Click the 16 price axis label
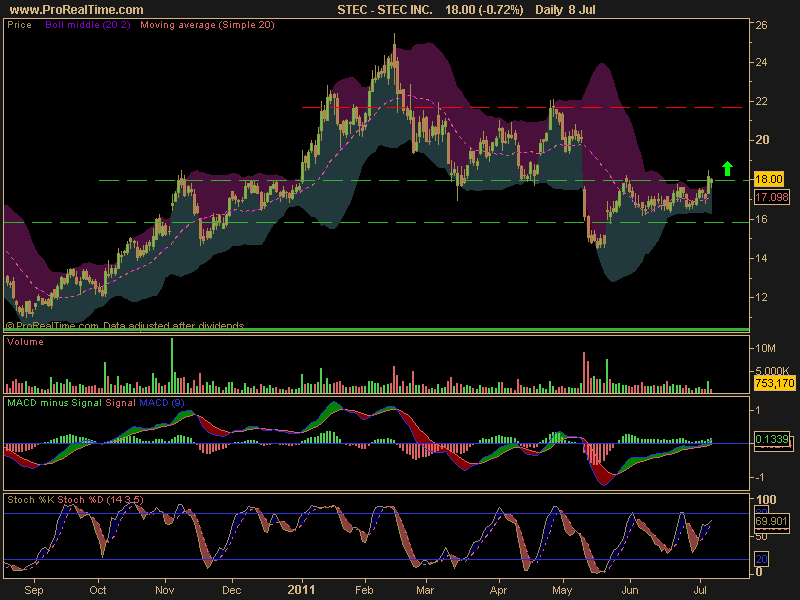The width and height of the screenshot is (800, 600). (x=761, y=219)
